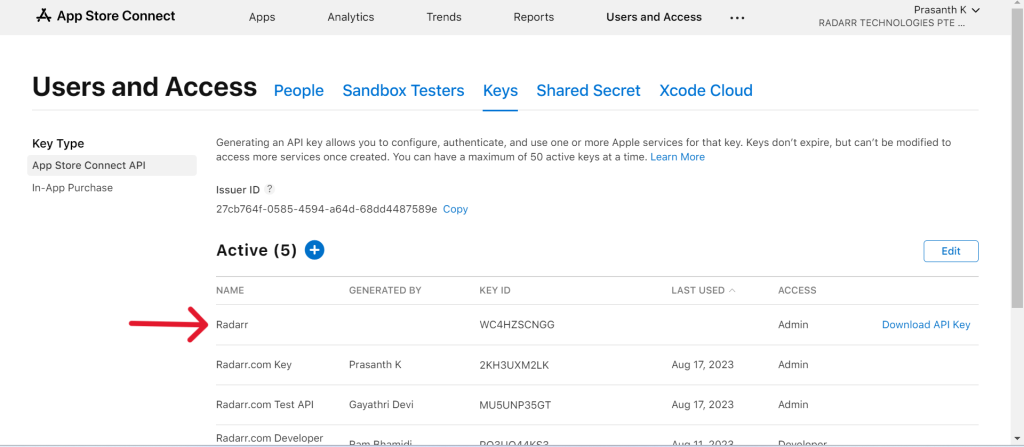1024x447 pixels.
Task: Click the NAME column header
Action: 230,290
